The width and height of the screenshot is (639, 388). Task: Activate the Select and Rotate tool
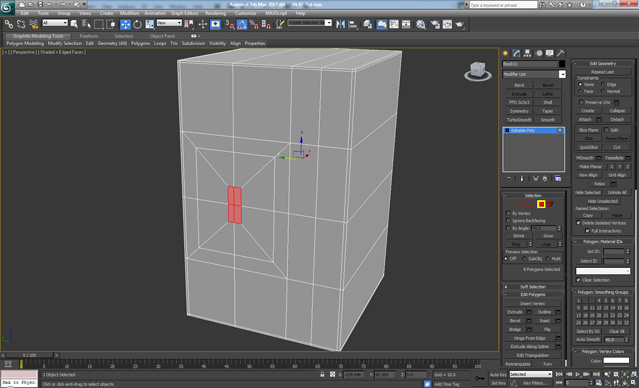tap(137, 24)
